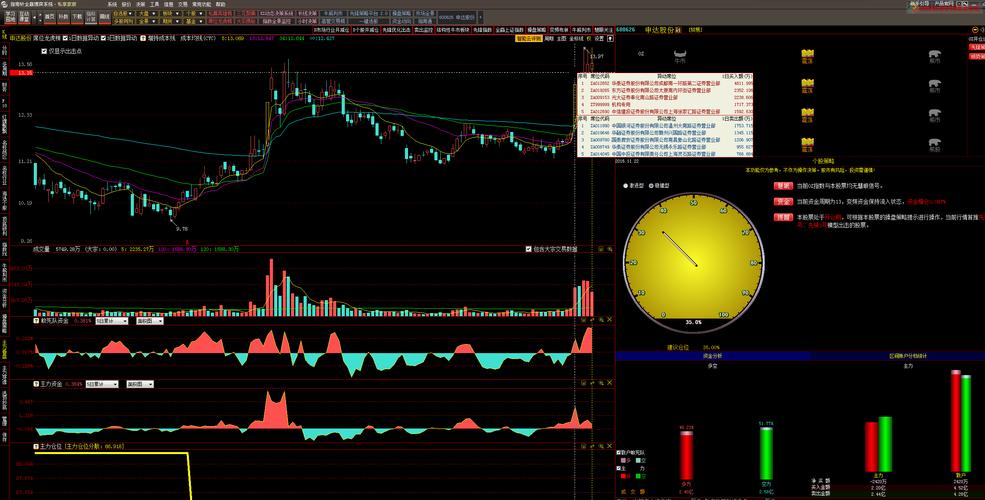Open the 系统 menu
Viewport: 985px width, 500px height.
112,4
